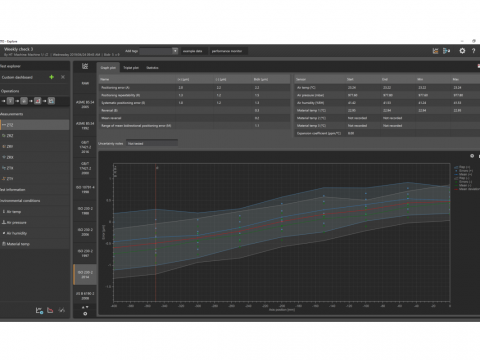Click the Uncertainty notes field
Viewport: 480px width, 360px height.
(x=152, y=143)
